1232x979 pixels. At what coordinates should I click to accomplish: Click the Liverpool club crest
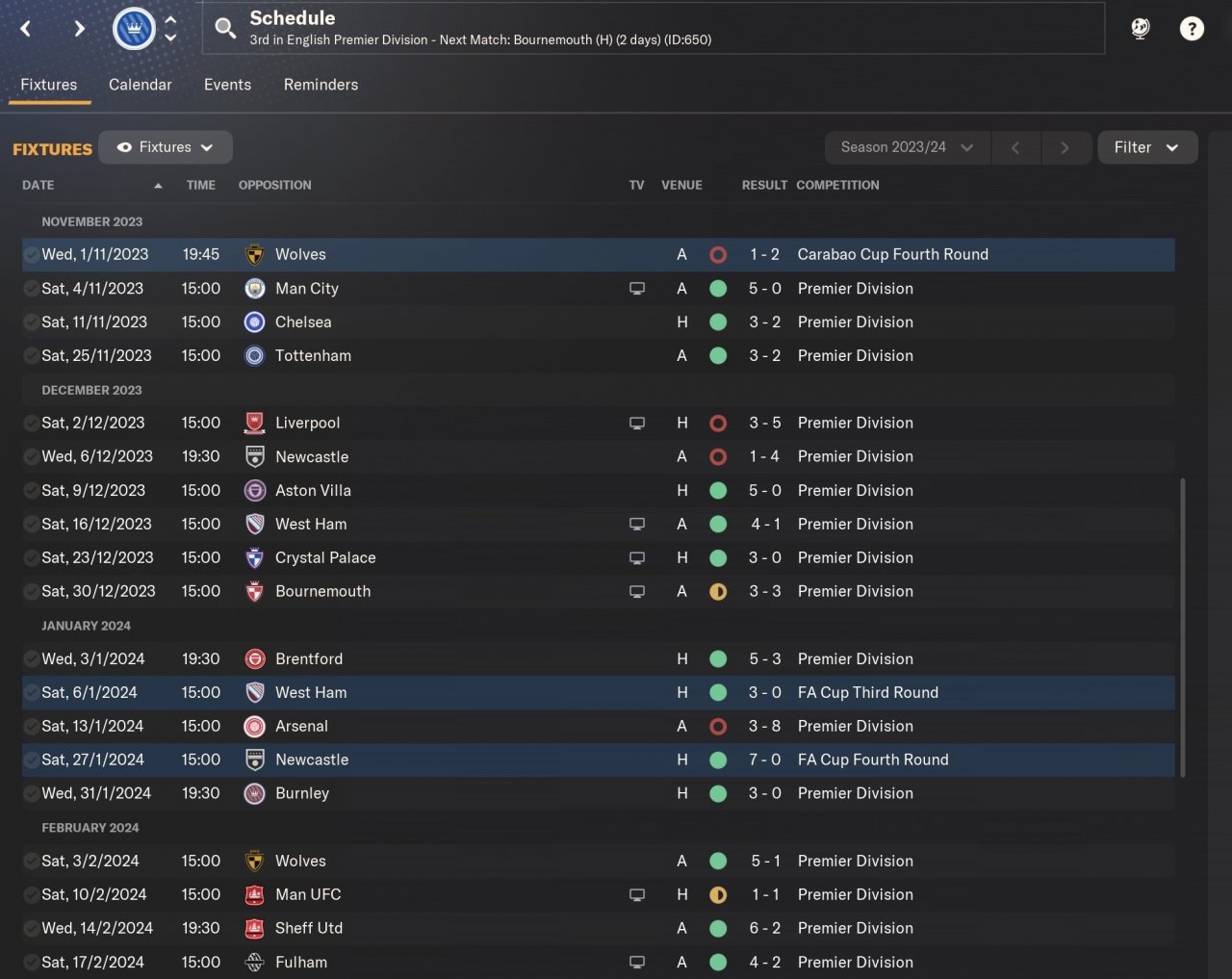click(255, 423)
